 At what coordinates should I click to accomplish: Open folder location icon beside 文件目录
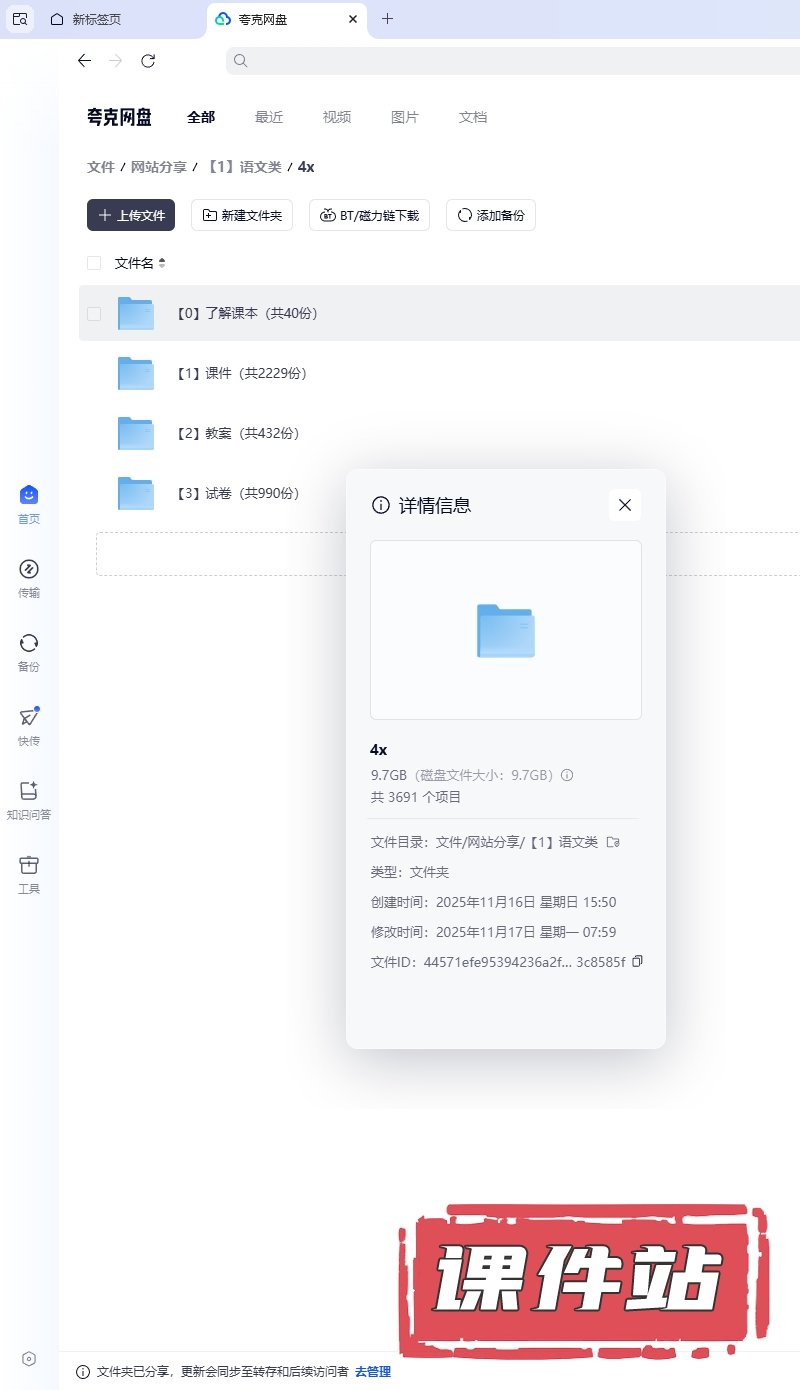pos(613,842)
